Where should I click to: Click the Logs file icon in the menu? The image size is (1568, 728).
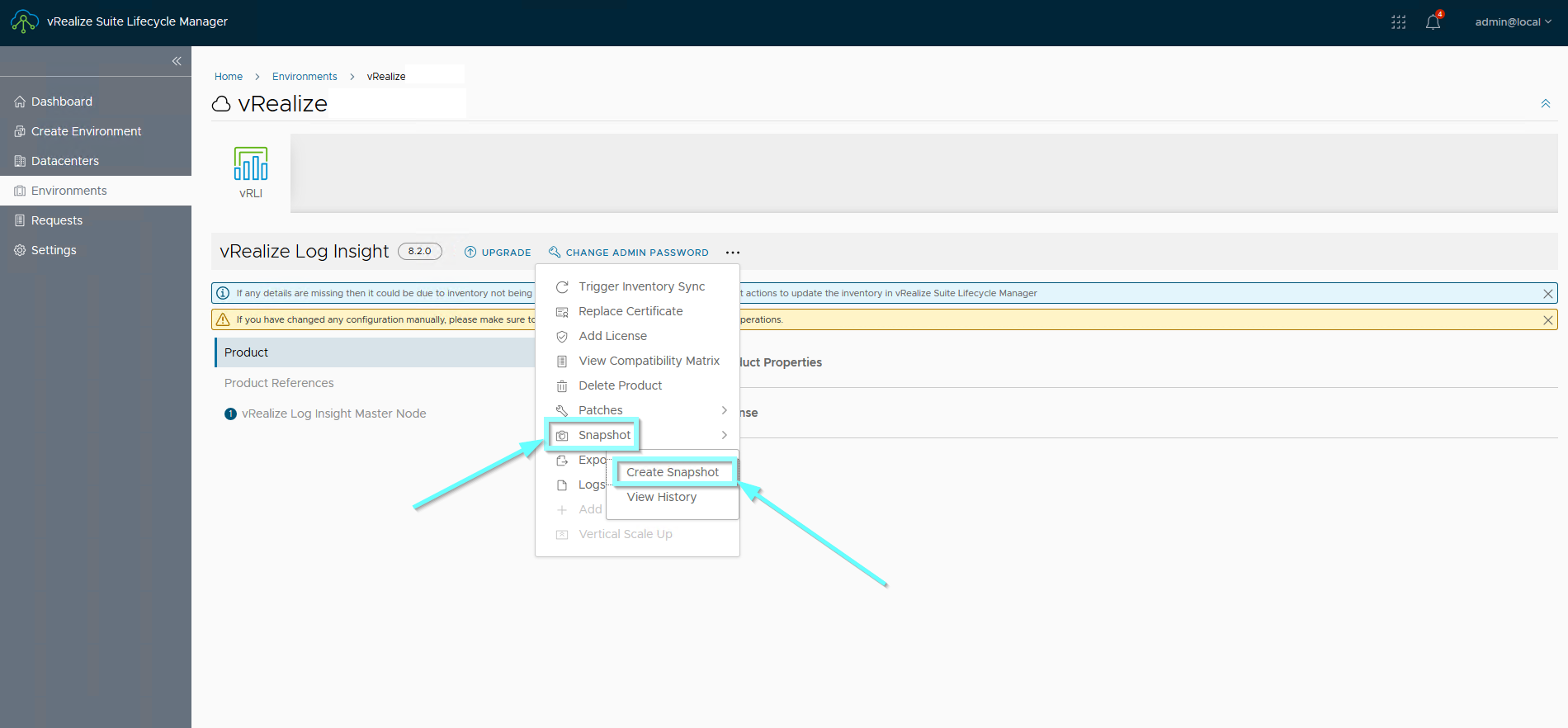click(562, 485)
